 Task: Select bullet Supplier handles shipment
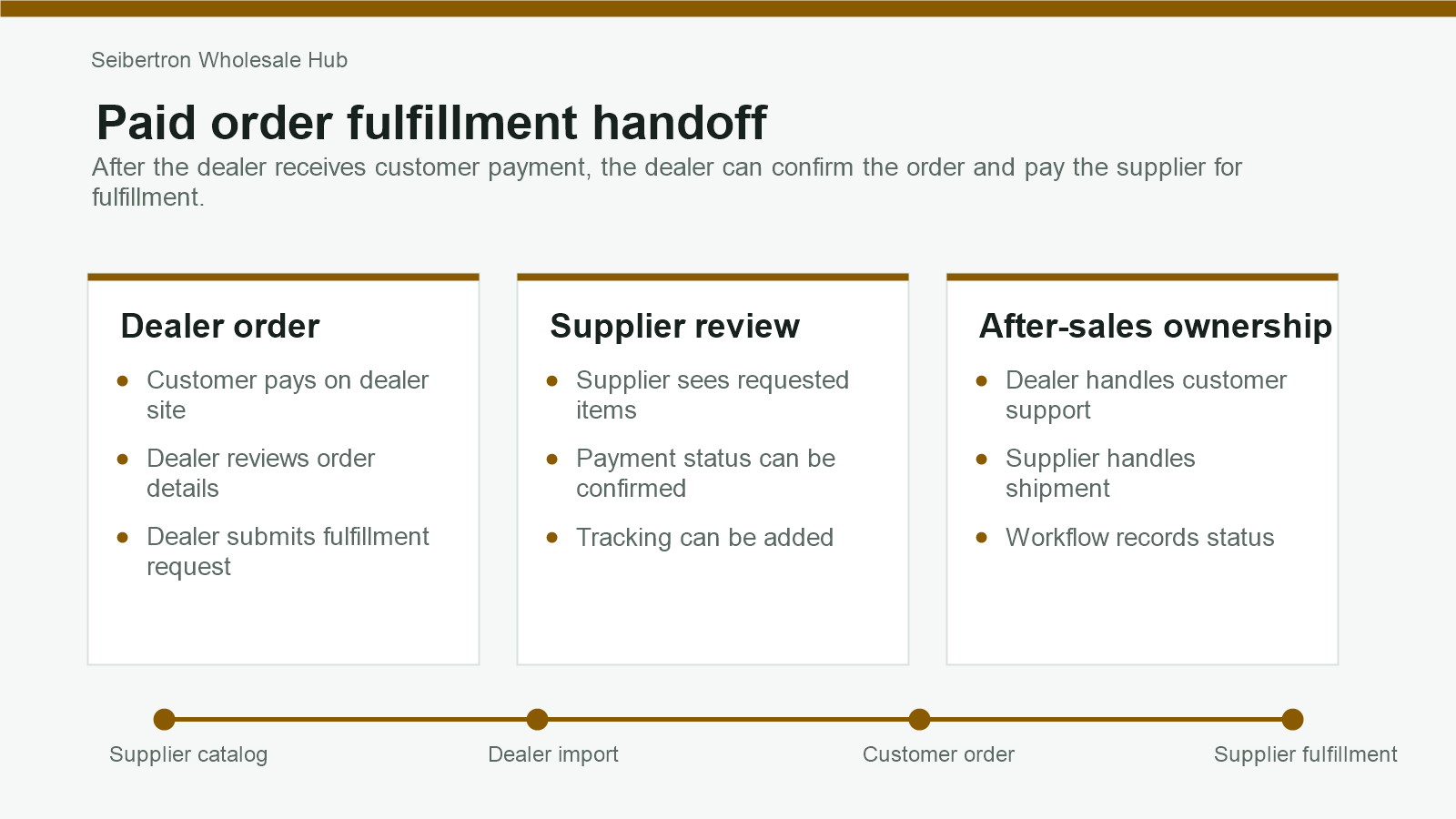click(x=1100, y=473)
